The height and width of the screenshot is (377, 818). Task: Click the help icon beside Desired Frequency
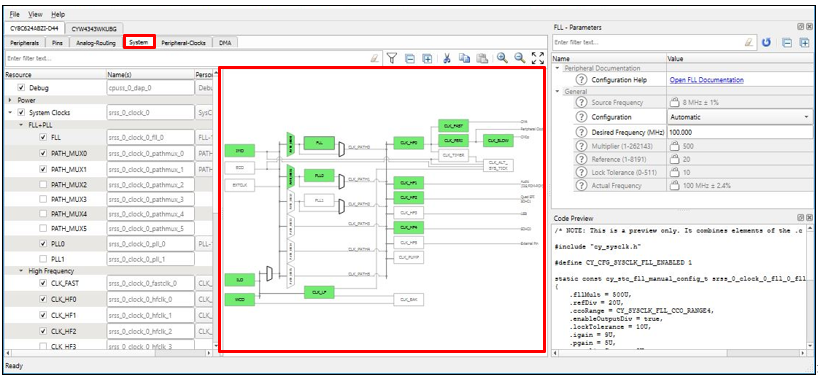[581, 132]
